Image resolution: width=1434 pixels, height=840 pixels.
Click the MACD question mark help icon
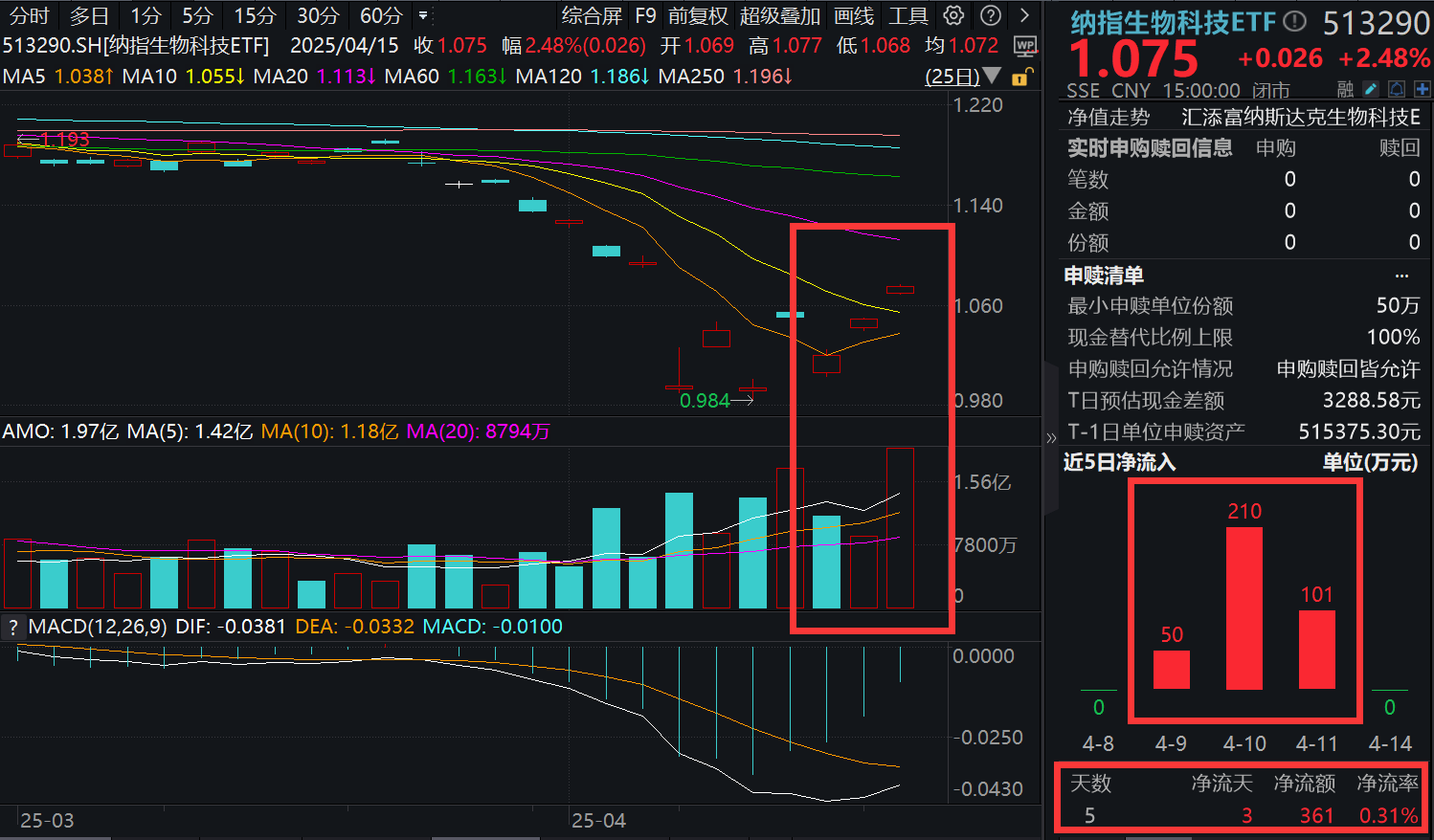pyautogui.click(x=13, y=627)
